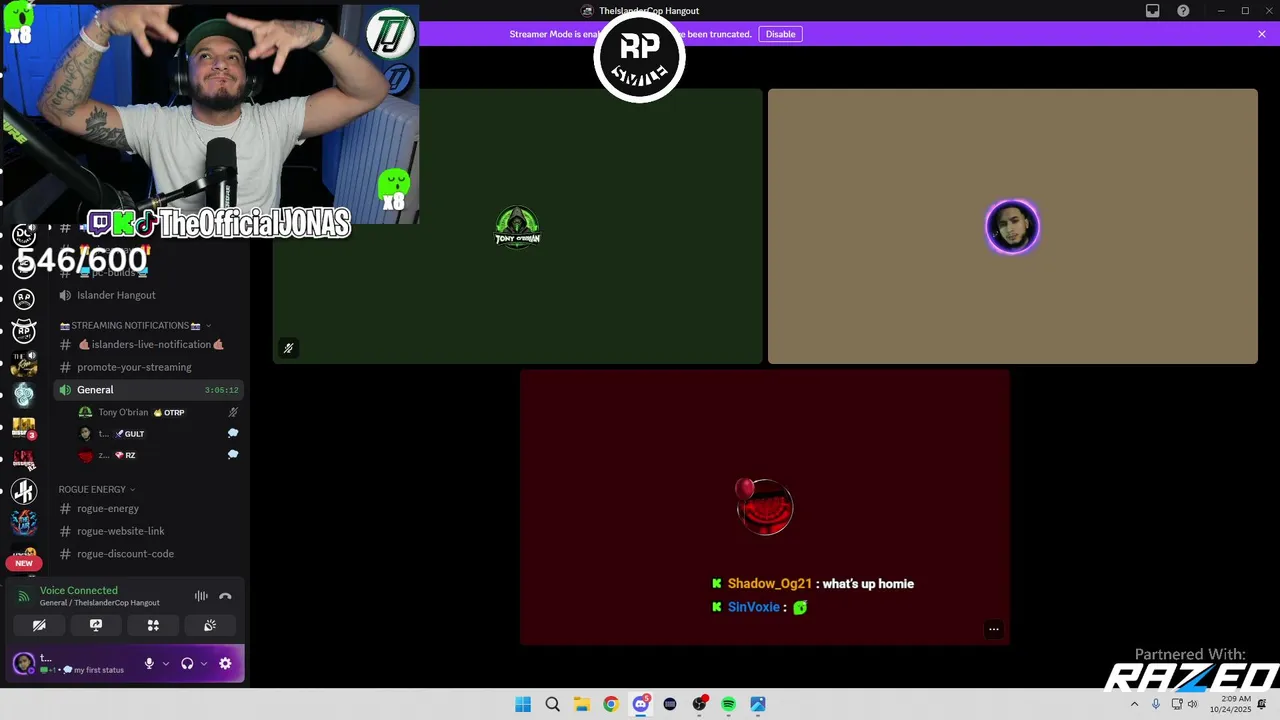Open the server icon with the 3 badge

(x=24, y=427)
